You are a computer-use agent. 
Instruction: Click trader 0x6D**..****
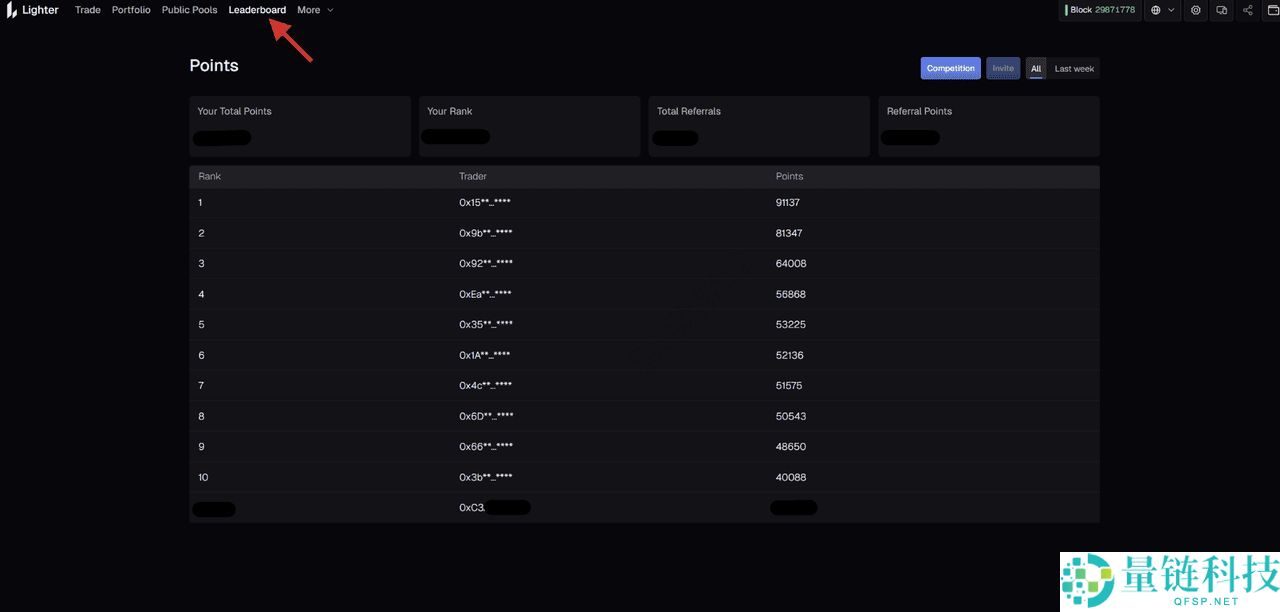click(486, 416)
